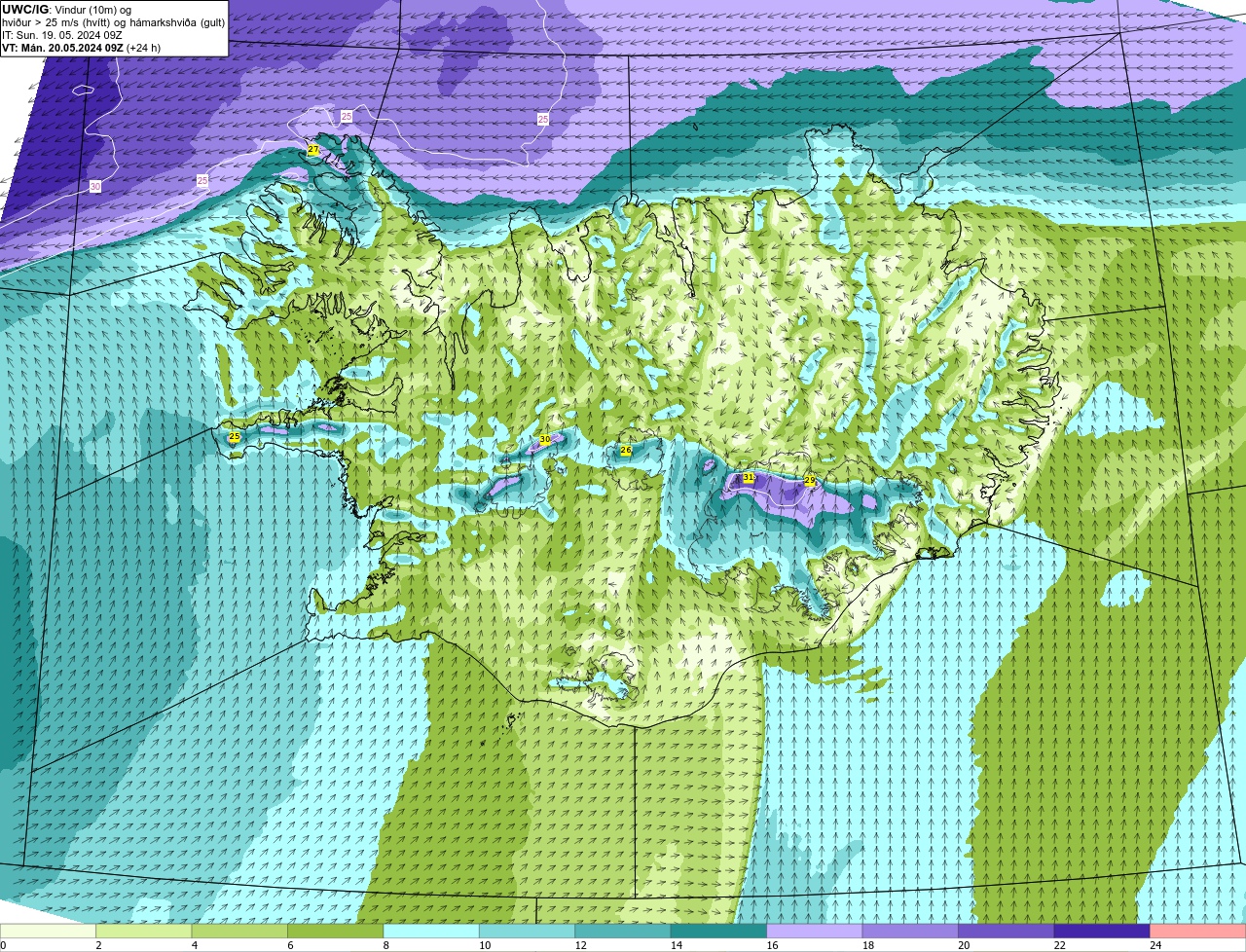Click the yellow 25 gust label on the map
This screenshot has height=952, width=1246.
(x=235, y=437)
